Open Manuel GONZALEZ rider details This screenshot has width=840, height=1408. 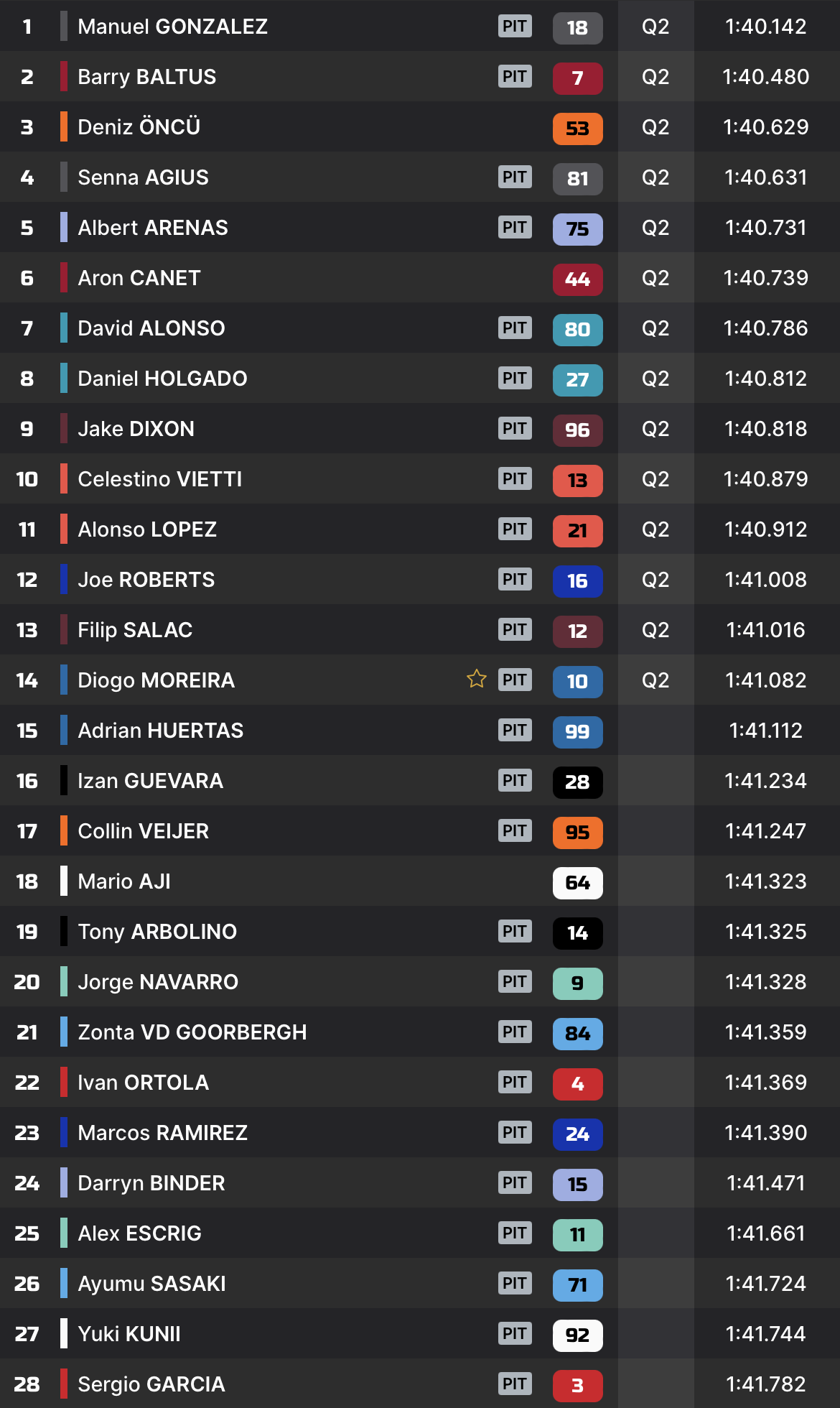[172, 27]
